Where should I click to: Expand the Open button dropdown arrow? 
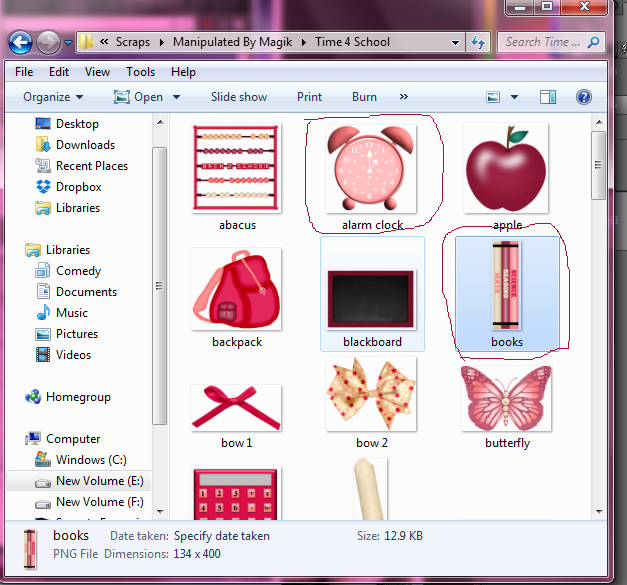click(x=176, y=97)
